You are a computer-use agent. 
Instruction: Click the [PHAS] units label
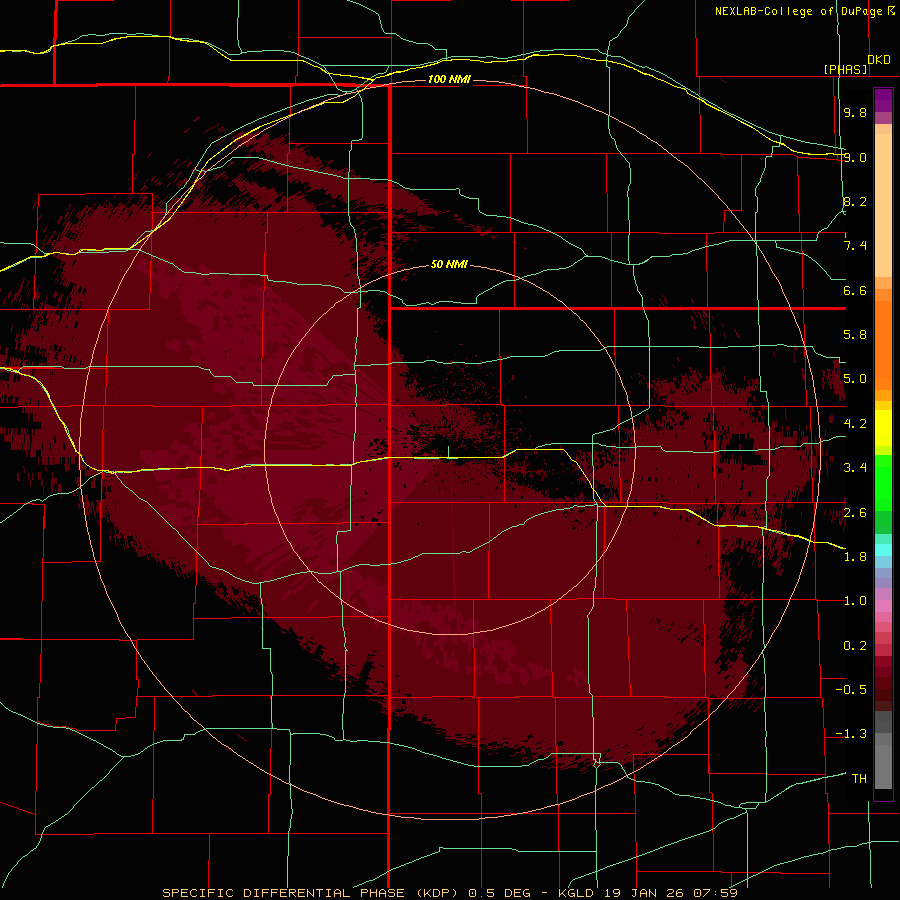pyautogui.click(x=845, y=69)
